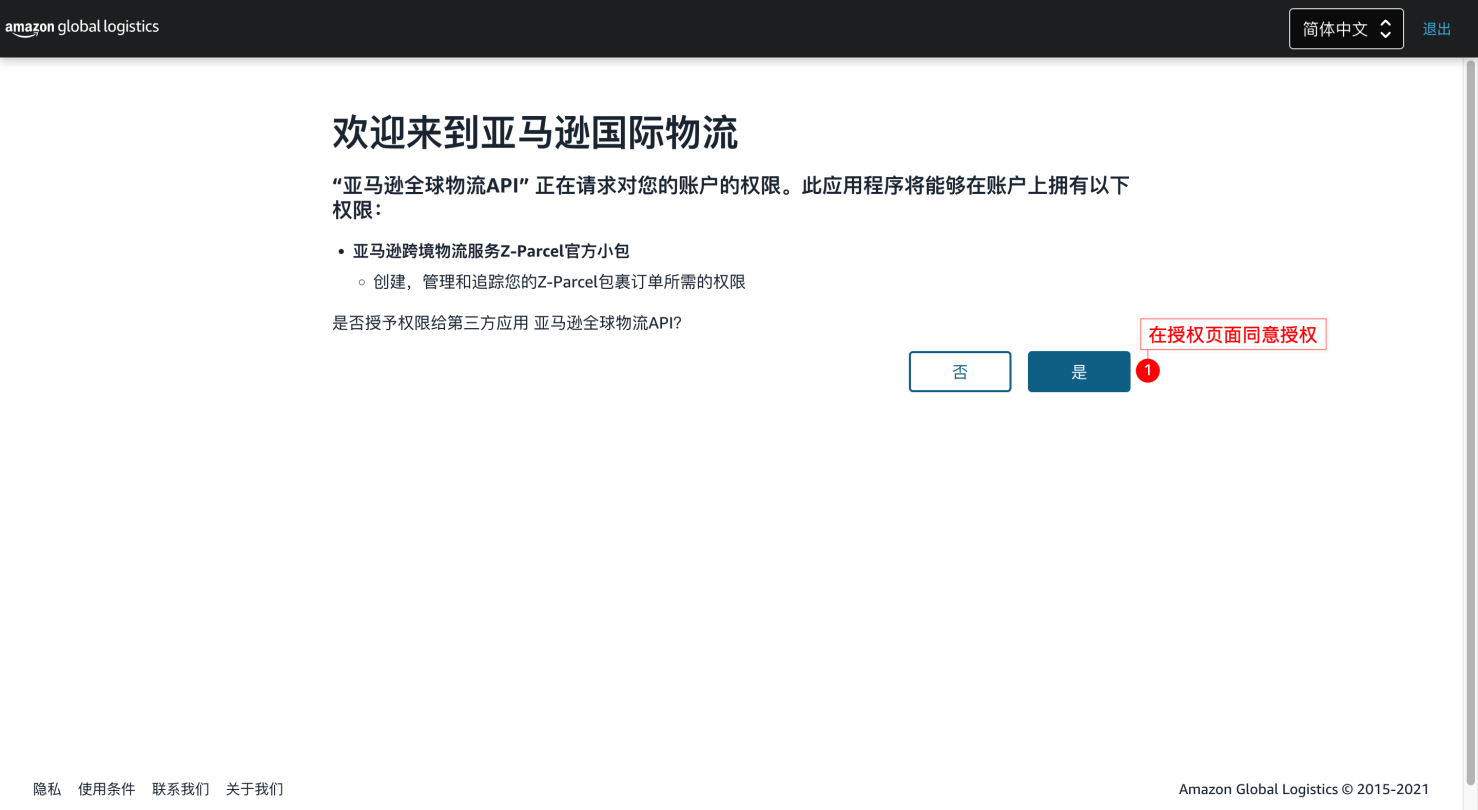1478x810 pixels.
Task: Open the 隐私 footer link
Action: pyautogui.click(x=47, y=789)
